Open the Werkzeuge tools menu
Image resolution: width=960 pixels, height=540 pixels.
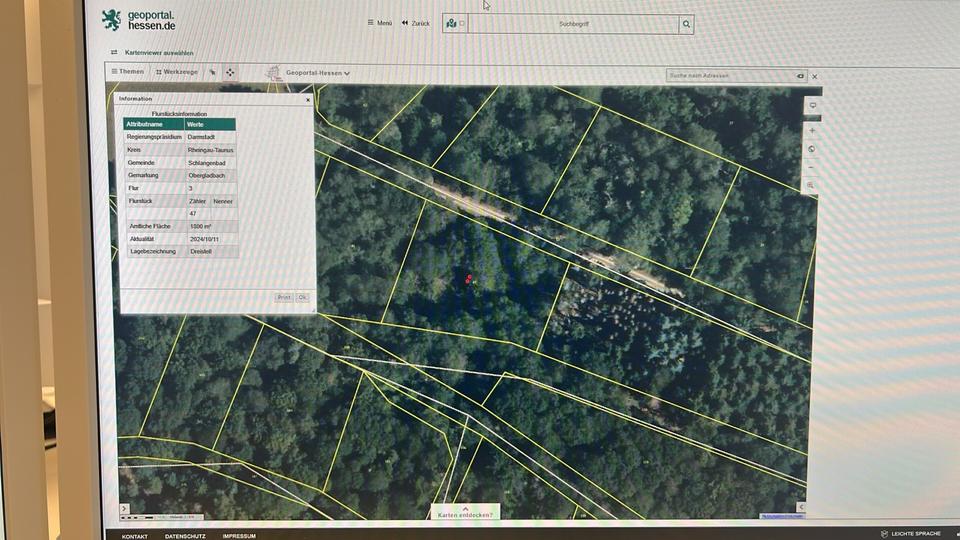pos(177,72)
